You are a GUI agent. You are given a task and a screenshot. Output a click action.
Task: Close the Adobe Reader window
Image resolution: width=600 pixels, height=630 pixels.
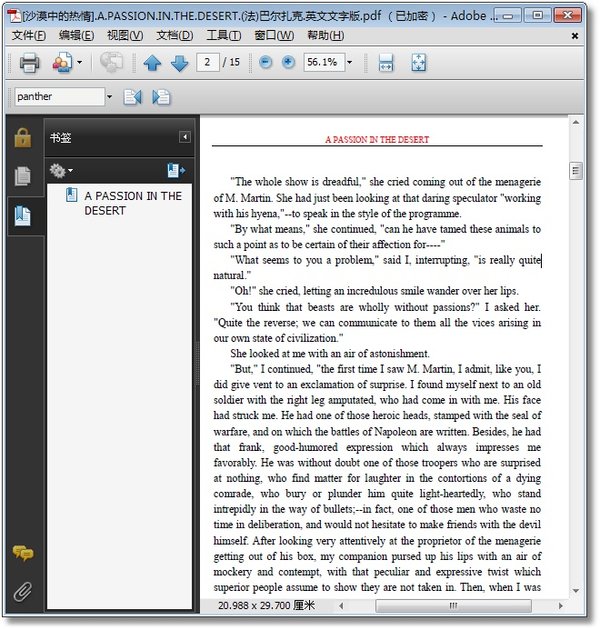pyautogui.click(x=568, y=16)
